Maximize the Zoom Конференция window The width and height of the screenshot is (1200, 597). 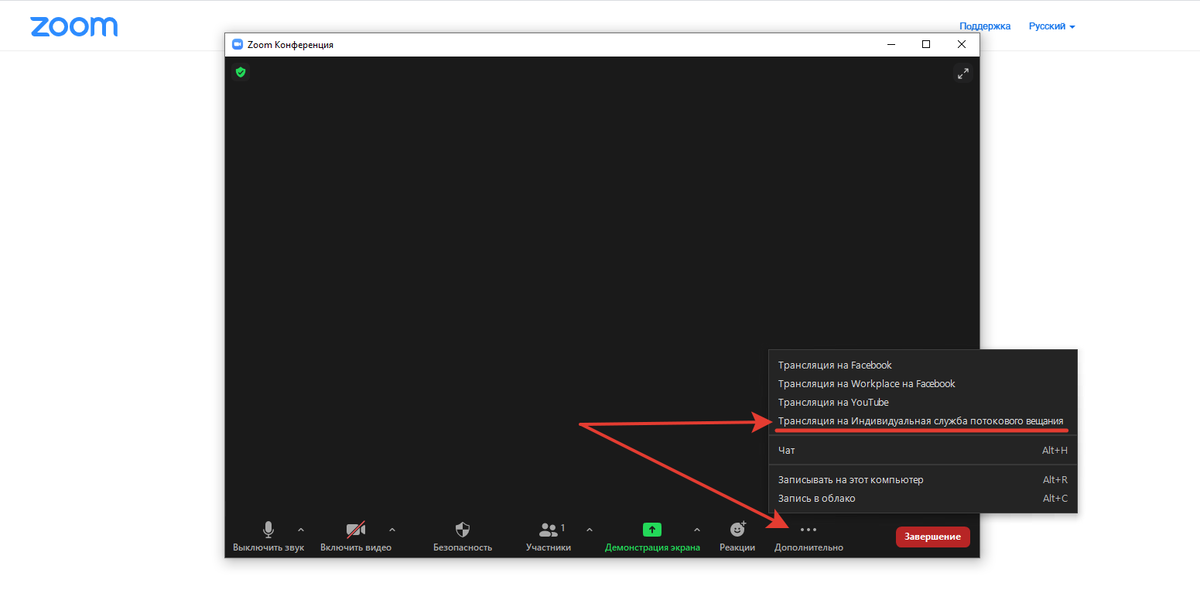(x=926, y=44)
